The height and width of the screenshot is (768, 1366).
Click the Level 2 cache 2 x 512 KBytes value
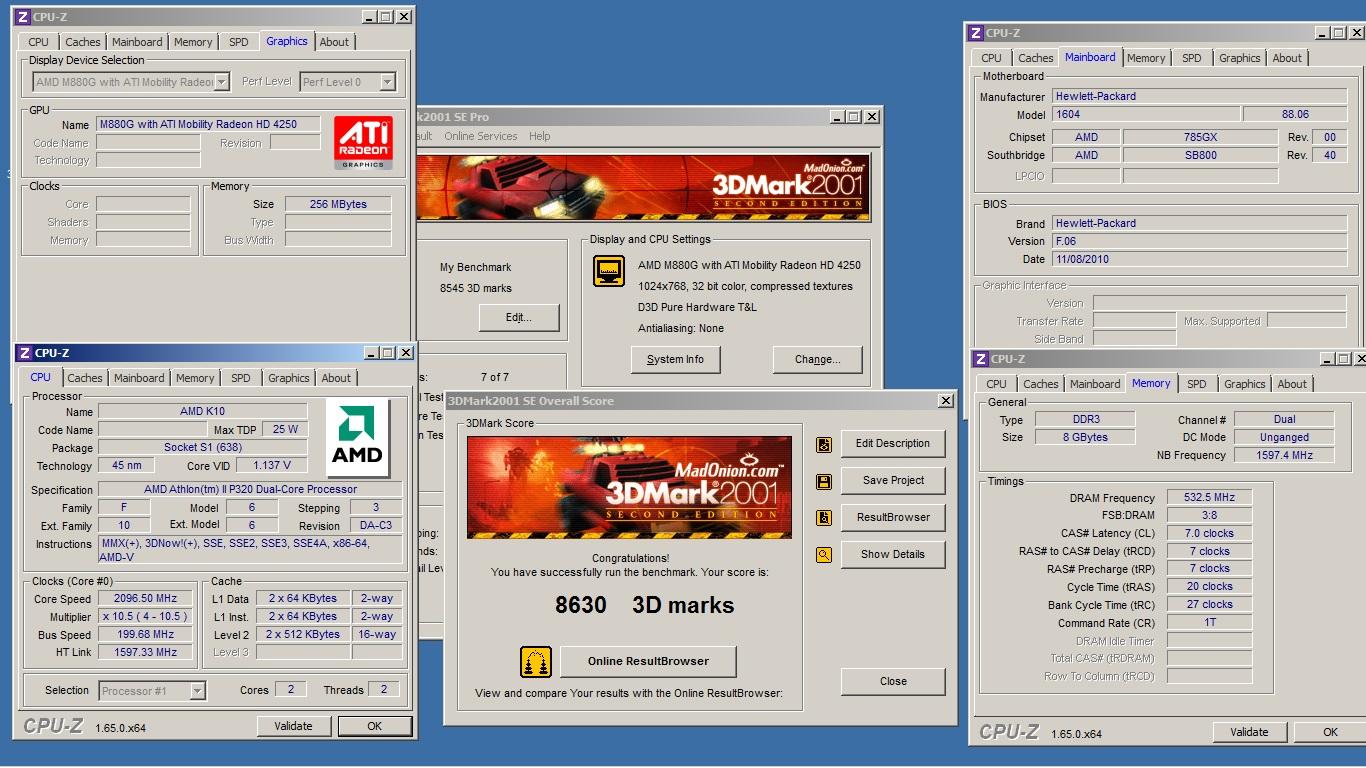(x=303, y=635)
